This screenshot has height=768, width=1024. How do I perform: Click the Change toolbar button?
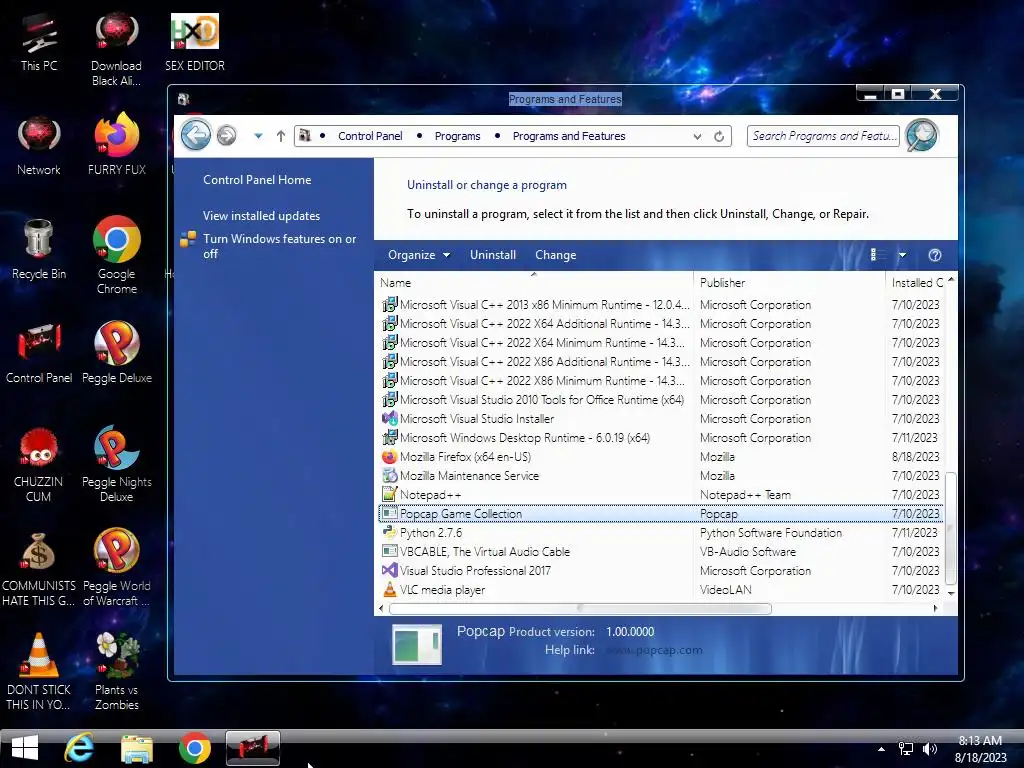pos(556,255)
